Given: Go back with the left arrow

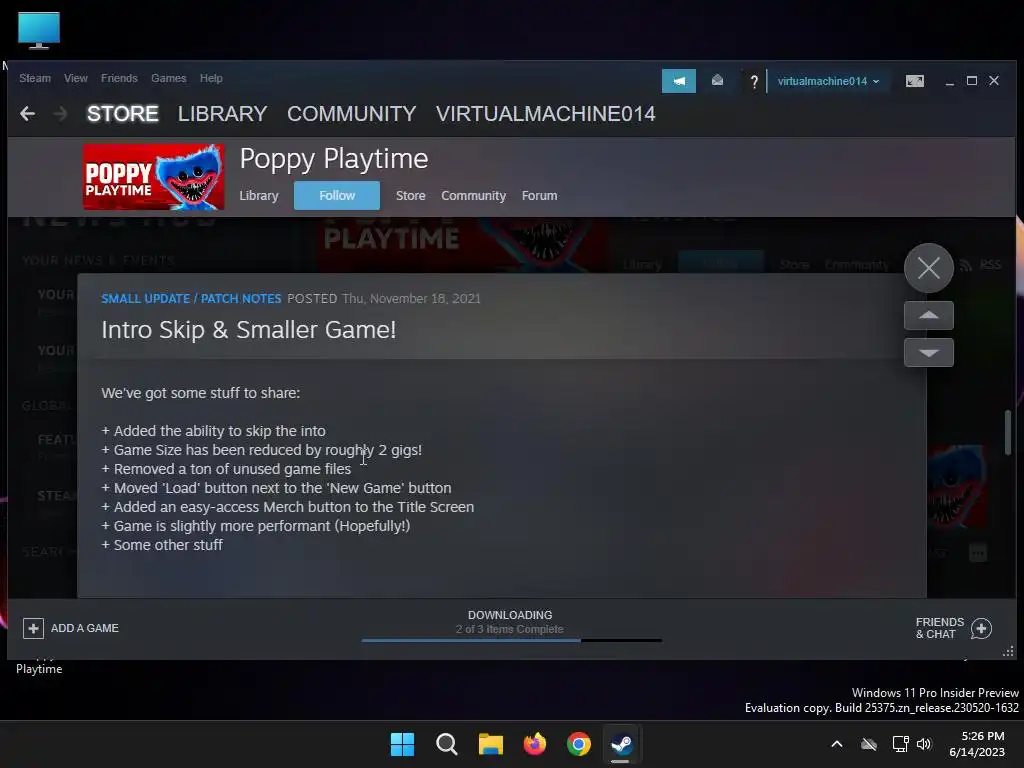Looking at the screenshot, I should click(27, 114).
